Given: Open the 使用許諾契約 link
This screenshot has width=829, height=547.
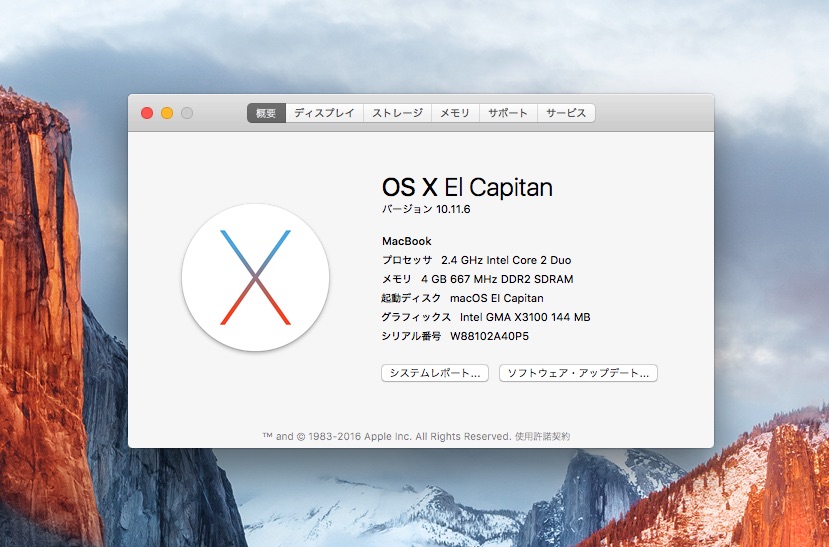Looking at the screenshot, I should coord(542,437).
